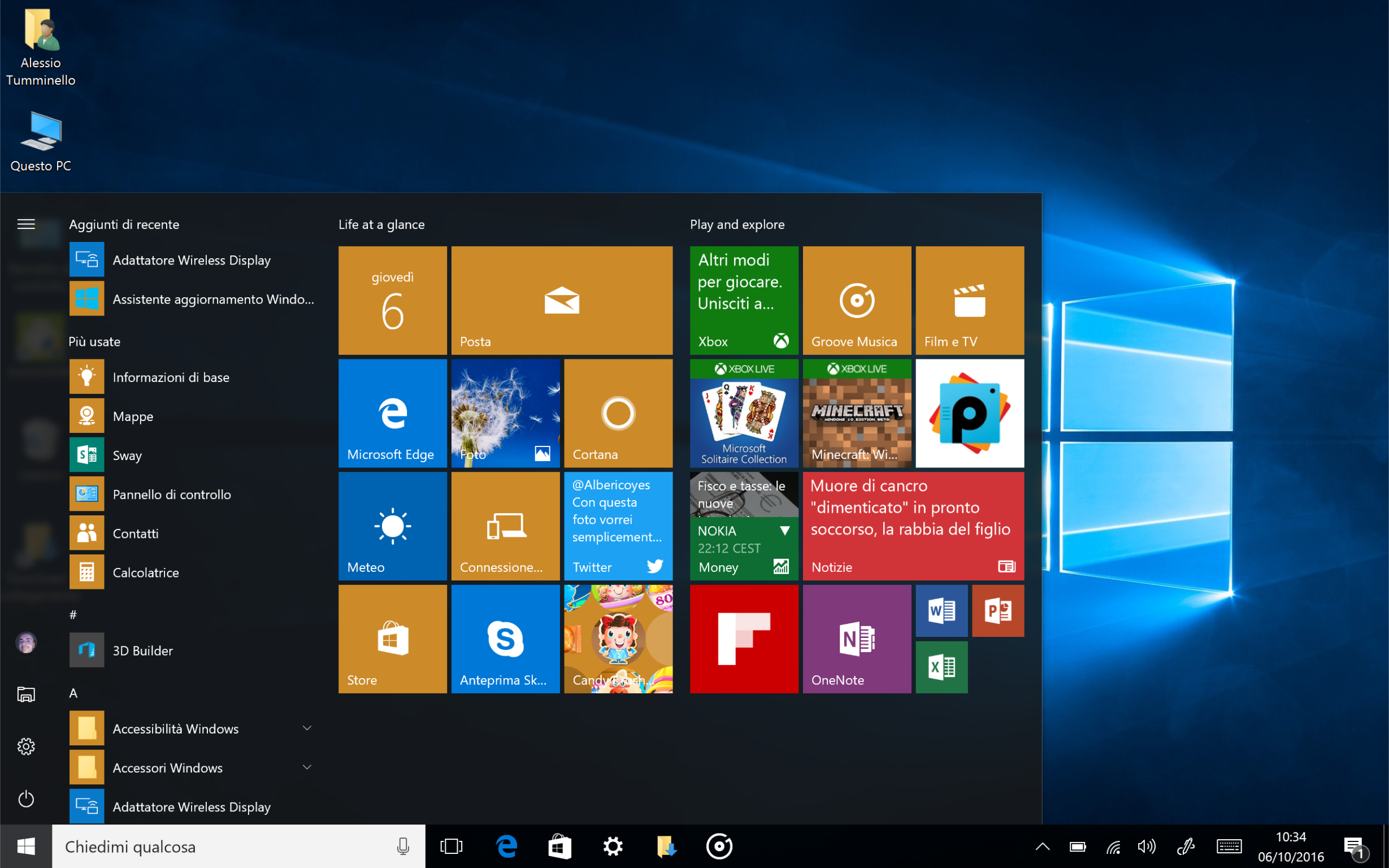Open the Store tile
This screenshot has width=1389, height=868.
pyautogui.click(x=393, y=639)
